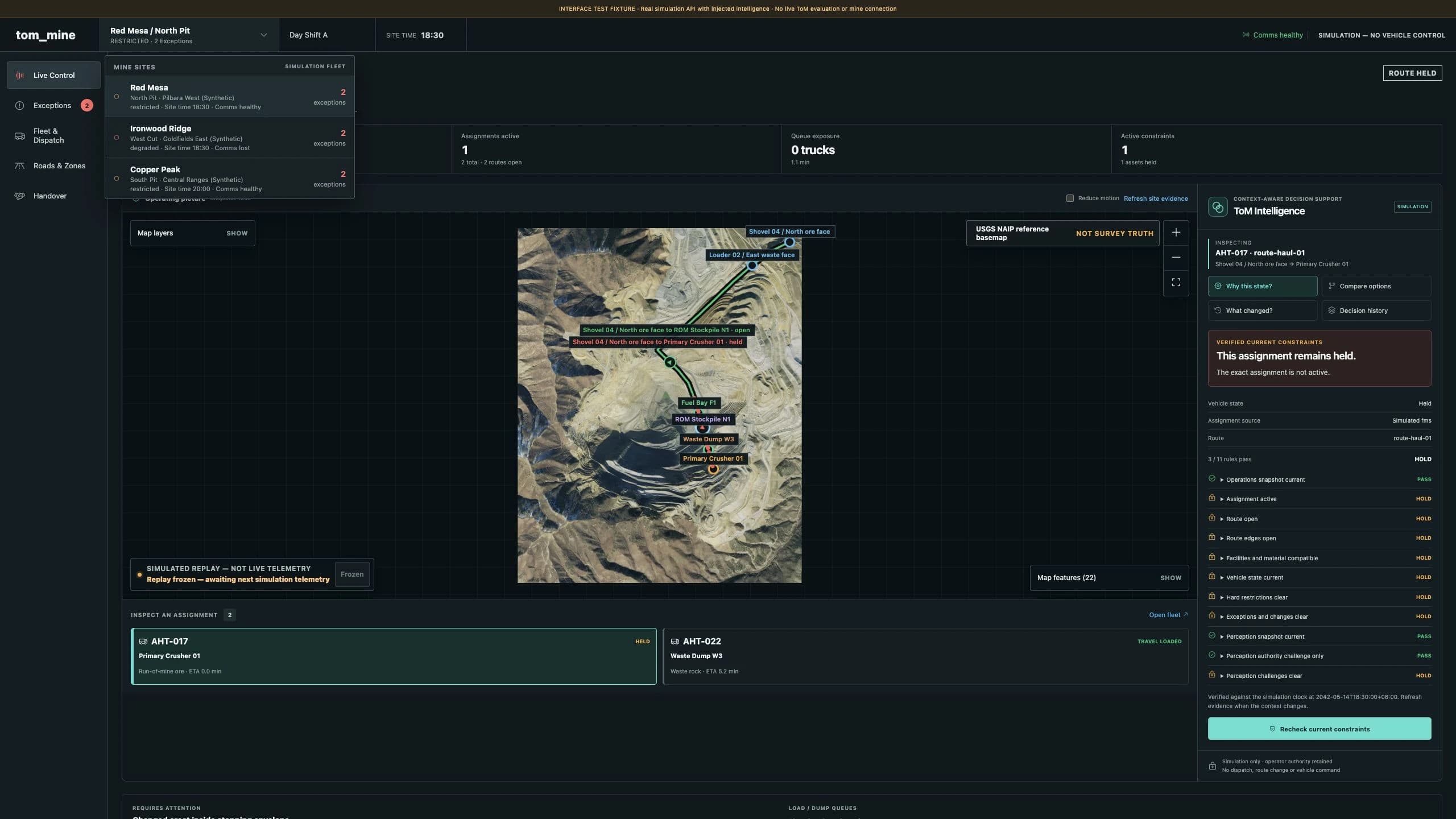The width and height of the screenshot is (1456, 819).
Task: Click Recheck current constraints button
Action: coord(1319,729)
